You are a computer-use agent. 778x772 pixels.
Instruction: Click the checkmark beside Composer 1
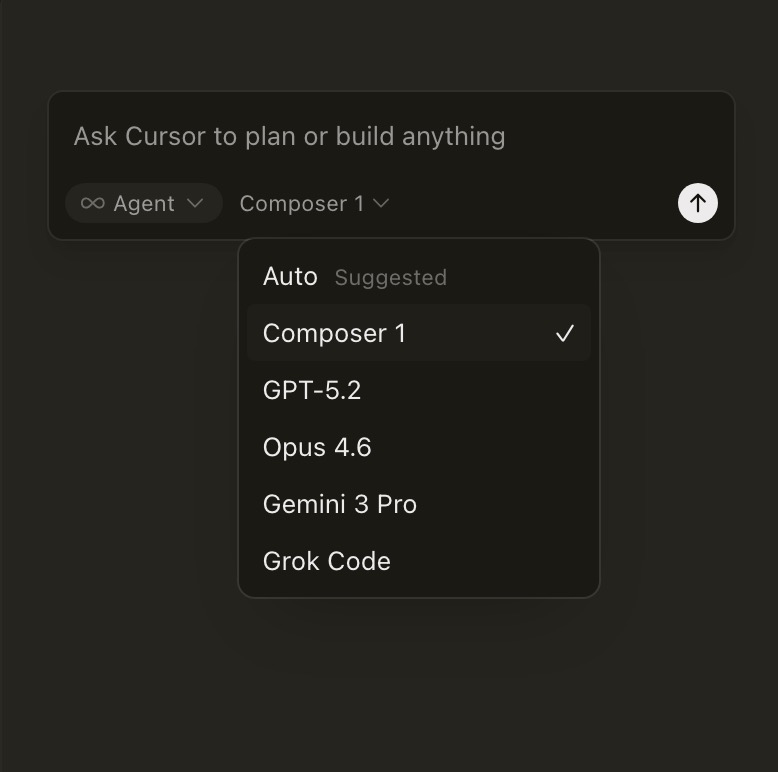[565, 334]
